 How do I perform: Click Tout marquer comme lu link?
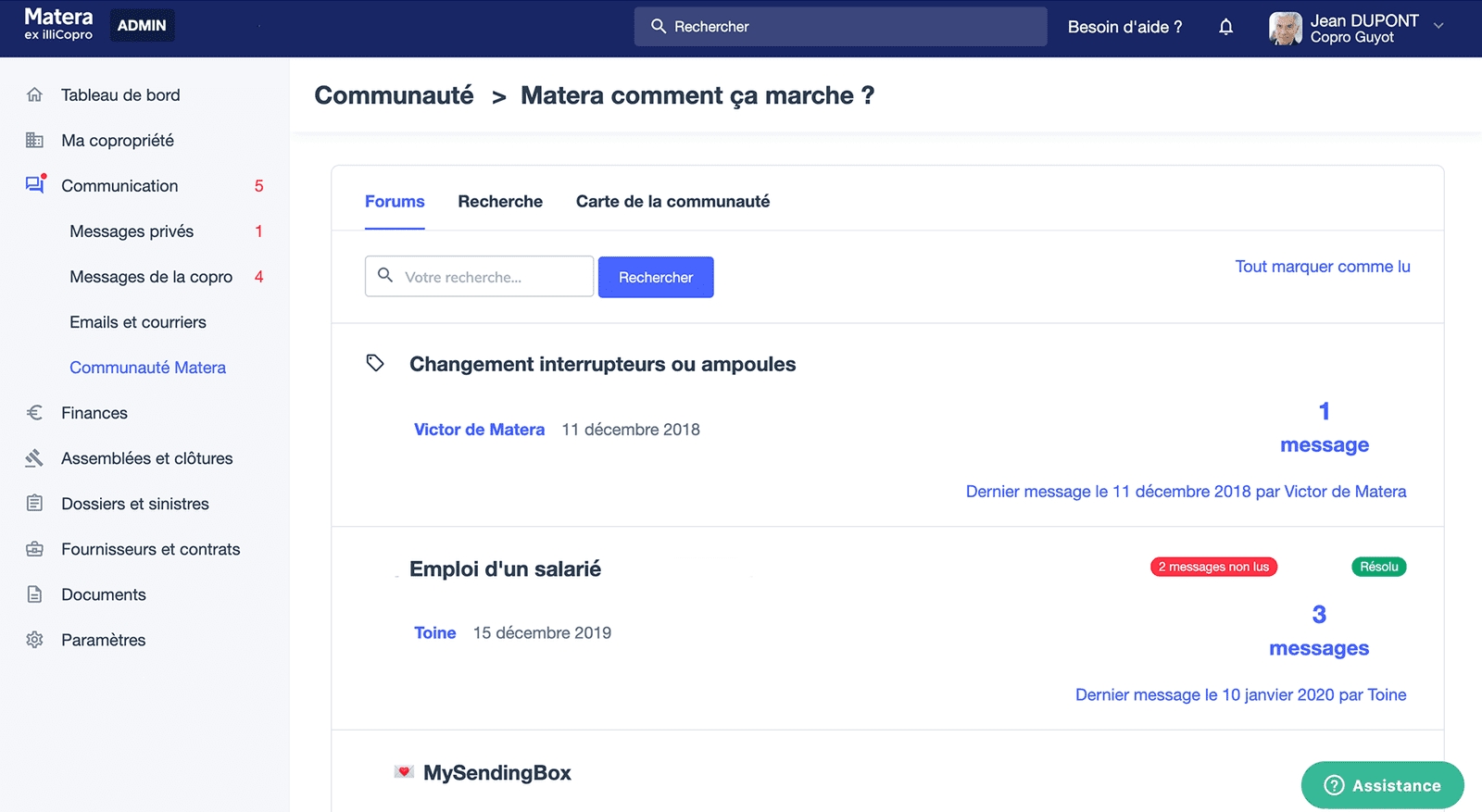(x=1323, y=266)
